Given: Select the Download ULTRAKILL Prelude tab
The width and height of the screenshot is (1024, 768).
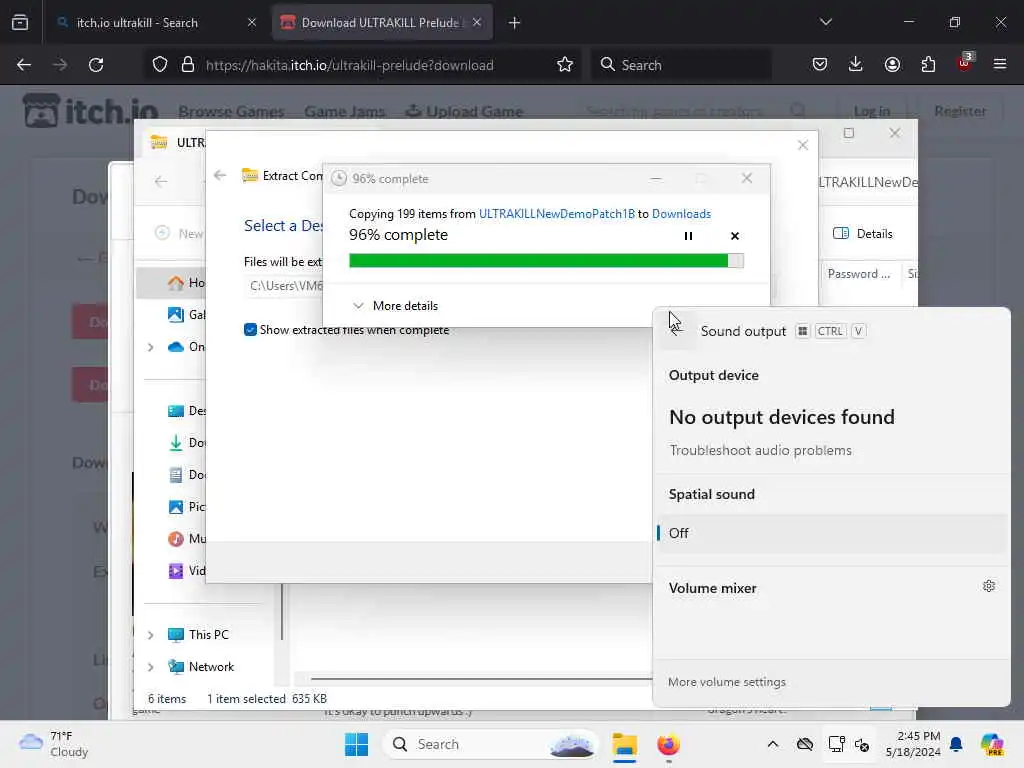Looking at the screenshot, I should click(381, 22).
